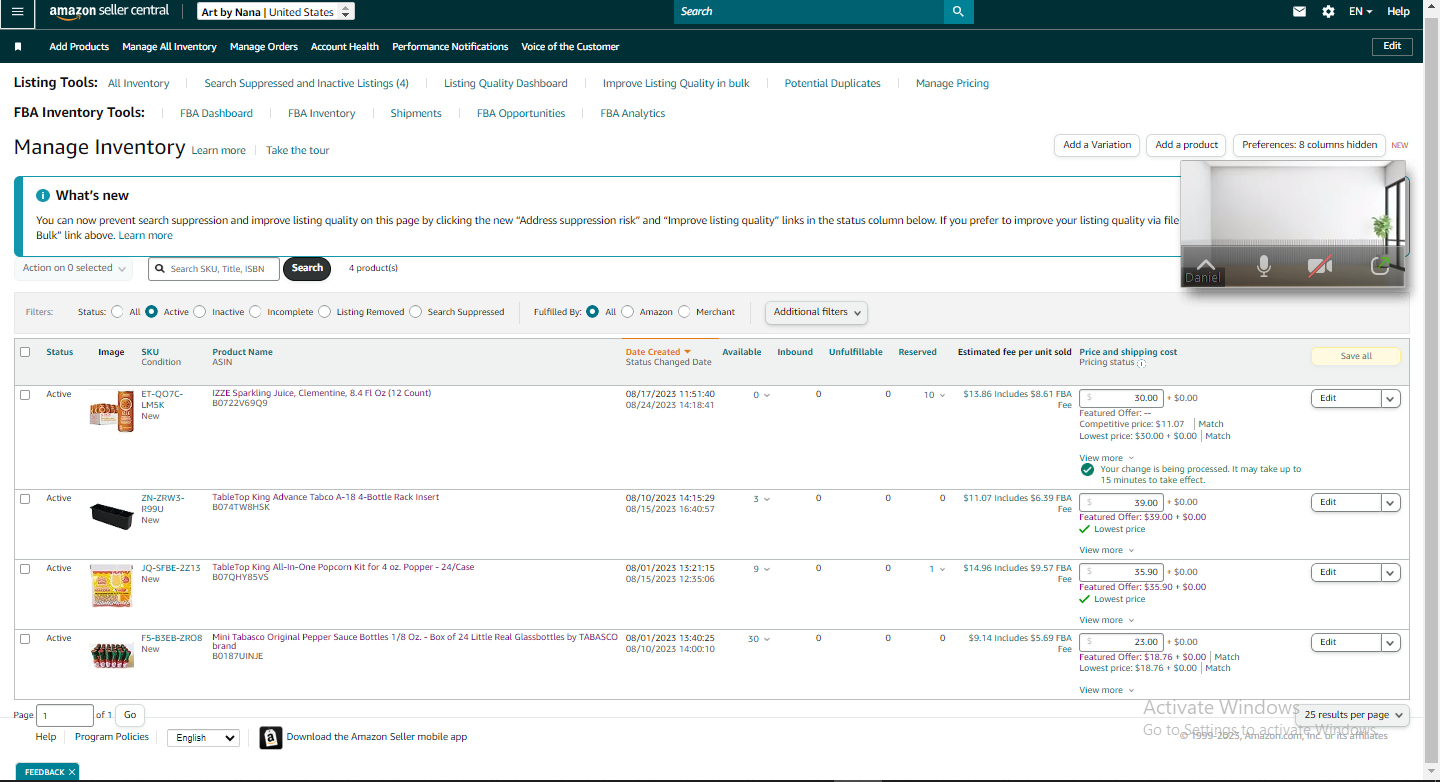
Task: Open the Popcorn Kit product thumbnail
Action: coord(111,585)
